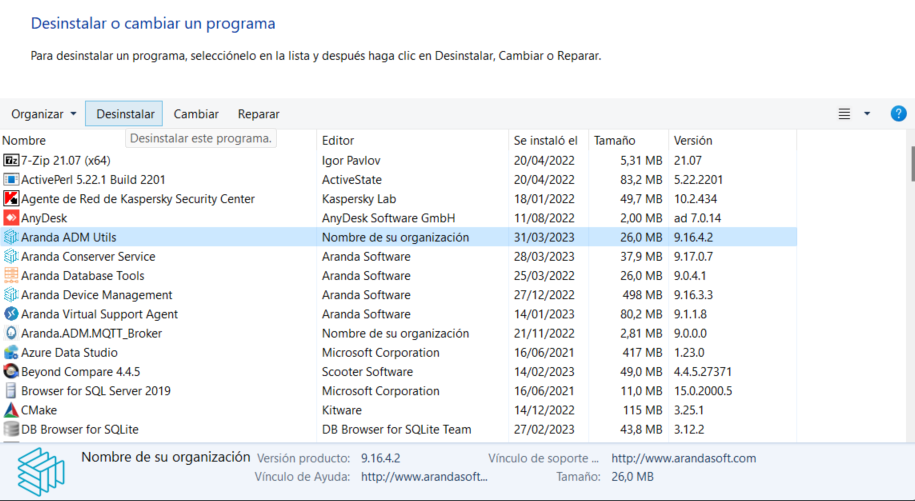Viewport: 915px width, 501px height.
Task: Click the Aranda Virtual Support Agent icon
Action: [x=11, y=314]
